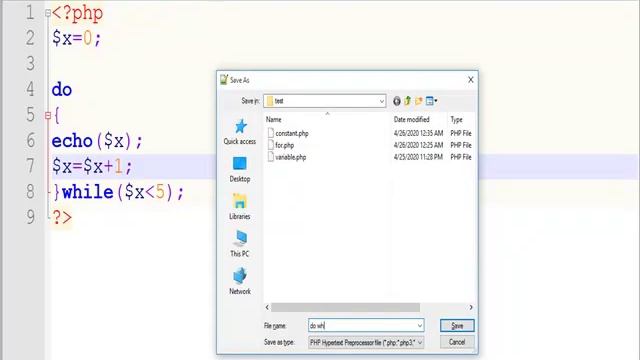Click the Create New Folder icon
Viewport: 640px width, 360px height.
click(x=418, y=101)
